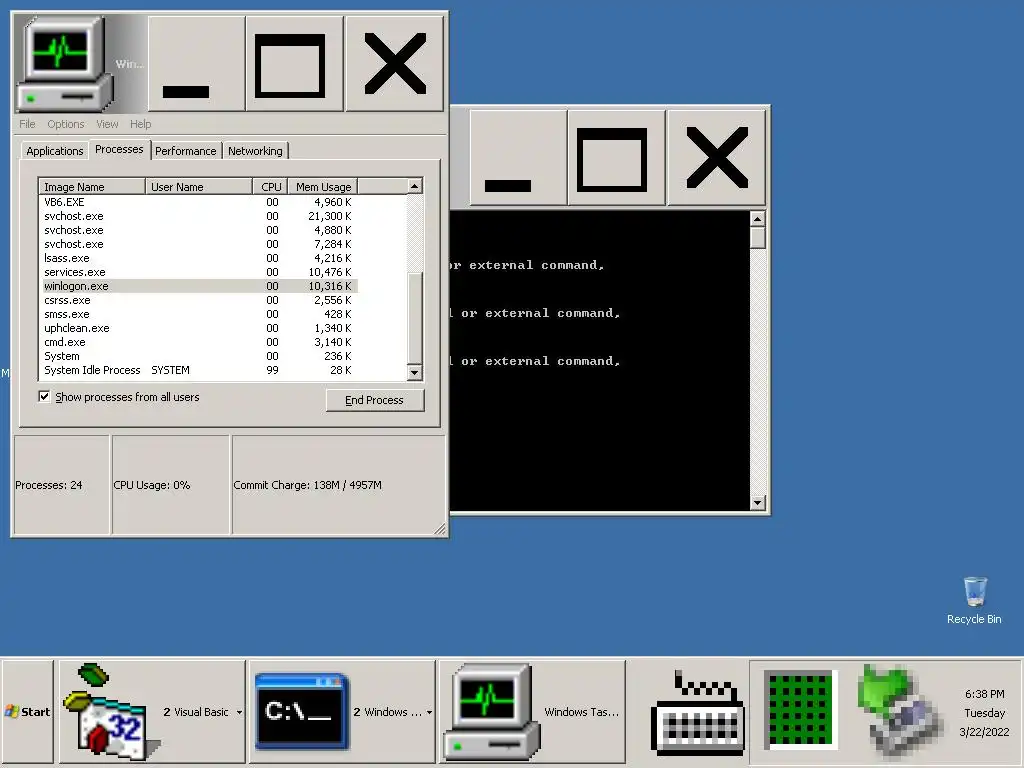Viewport: 1024px width, 768px height.
Task: Click the process list scroll-down arrow
Action: pyautogui.click(x=414, y=372)
